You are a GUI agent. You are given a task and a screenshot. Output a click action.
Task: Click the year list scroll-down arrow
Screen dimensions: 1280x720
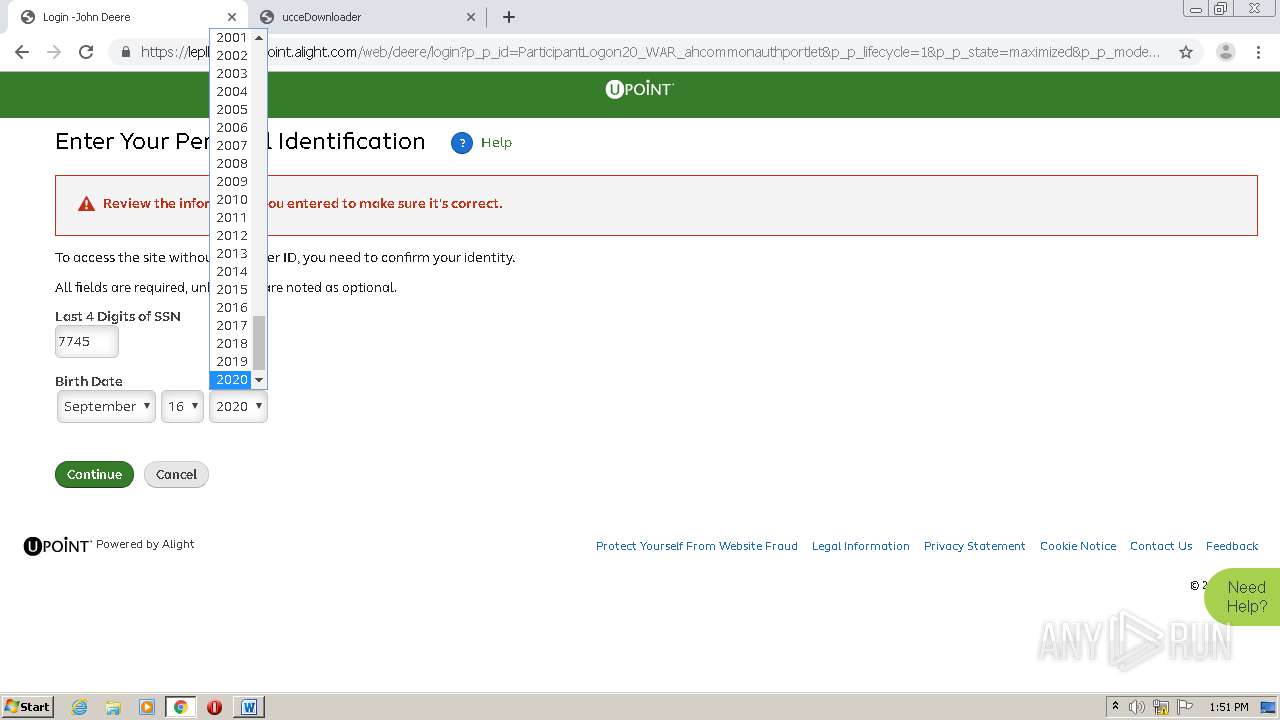pos(259,380)
